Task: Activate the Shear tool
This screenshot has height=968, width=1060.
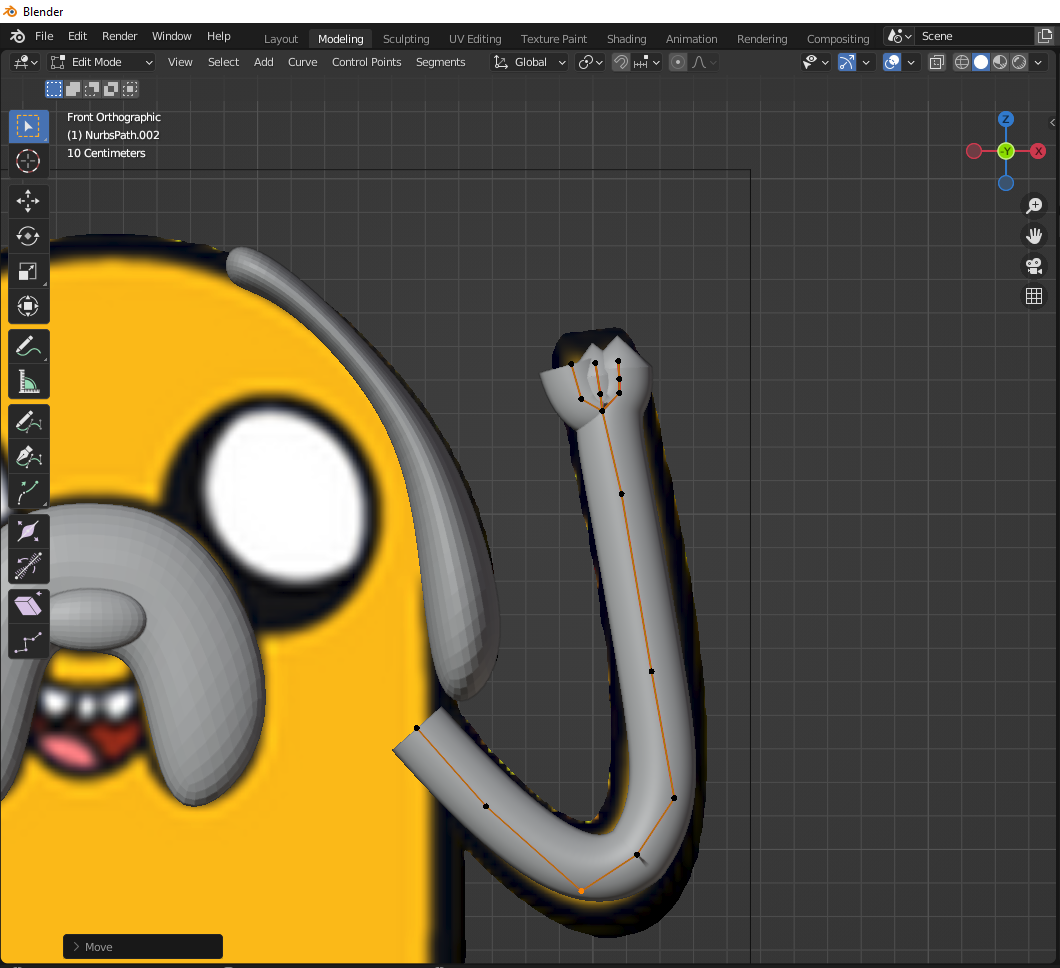Action: [28, 606]
